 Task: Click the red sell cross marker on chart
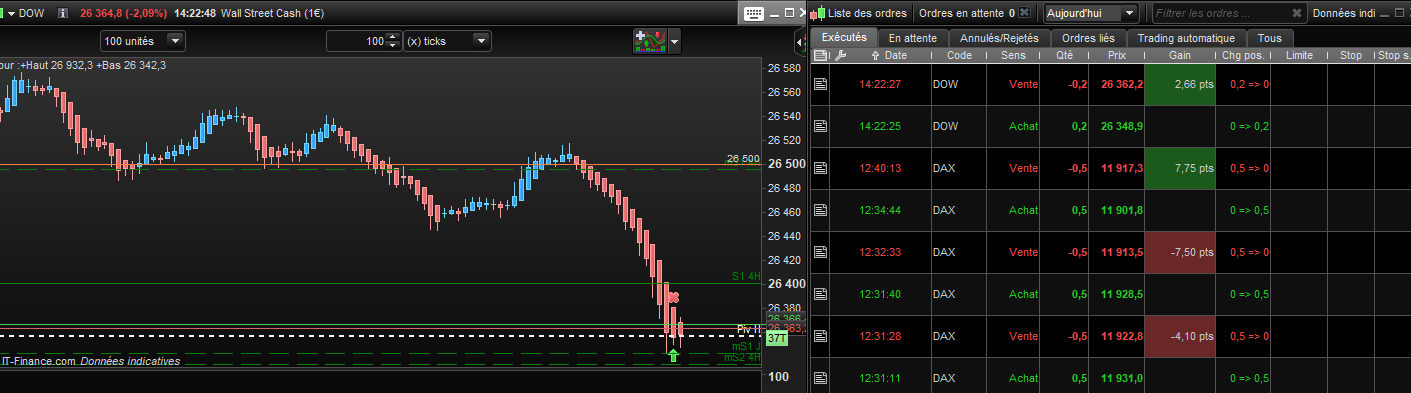tap(674, 297)
